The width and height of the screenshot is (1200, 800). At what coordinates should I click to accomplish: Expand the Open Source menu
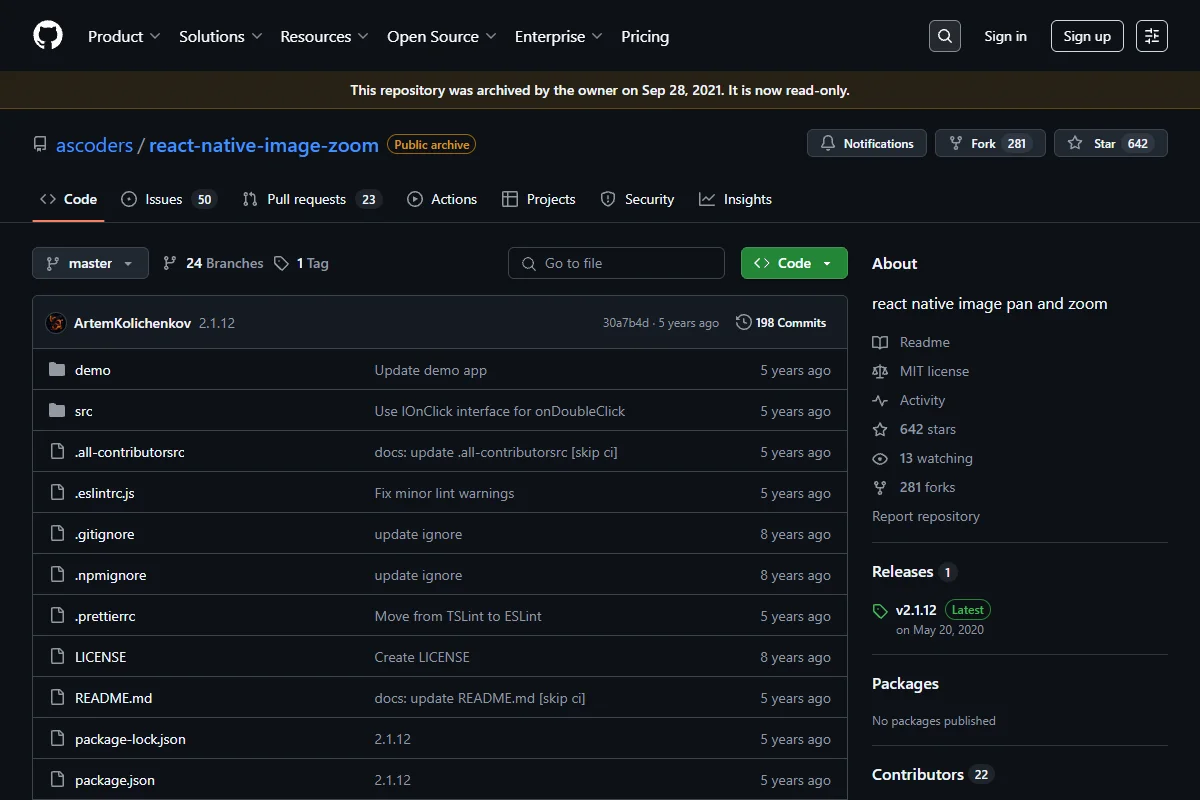coord(442,36)
